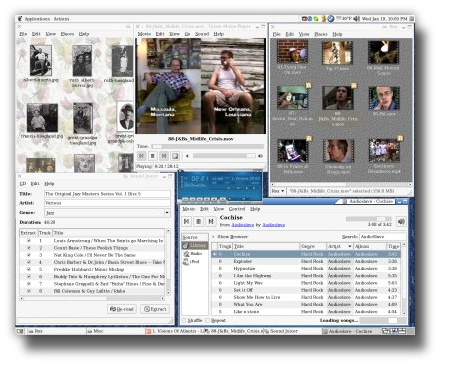Select the Southern Decadence video thumbnail

pos(384,151)
